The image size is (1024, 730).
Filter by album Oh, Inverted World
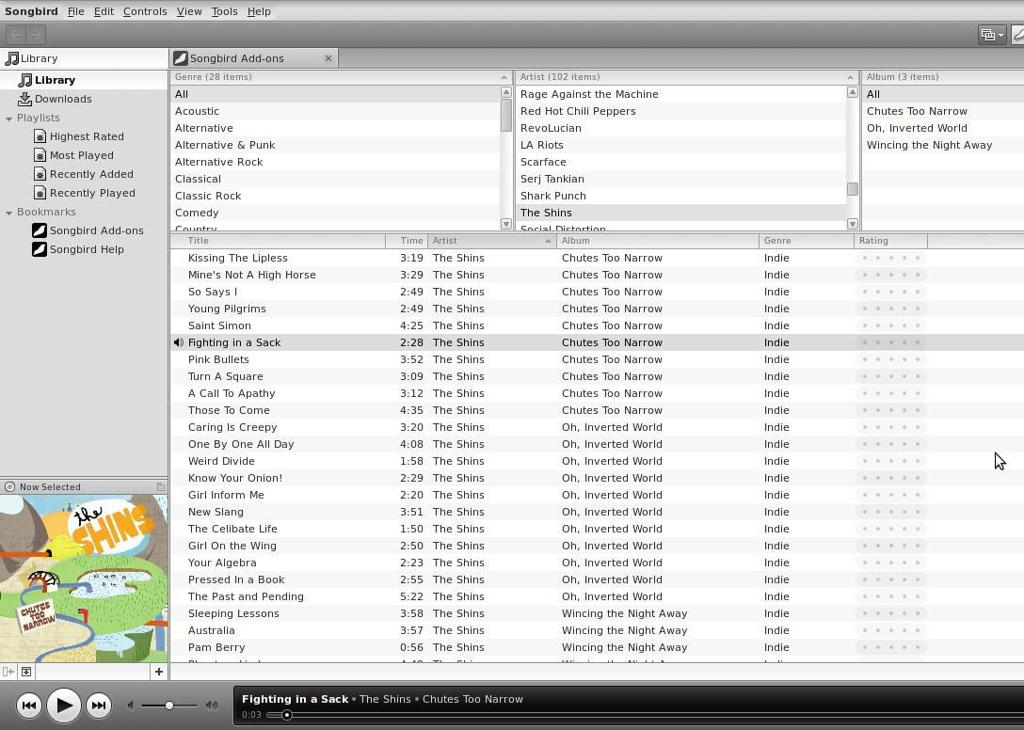pyautogui.click(x=943, y=128)
